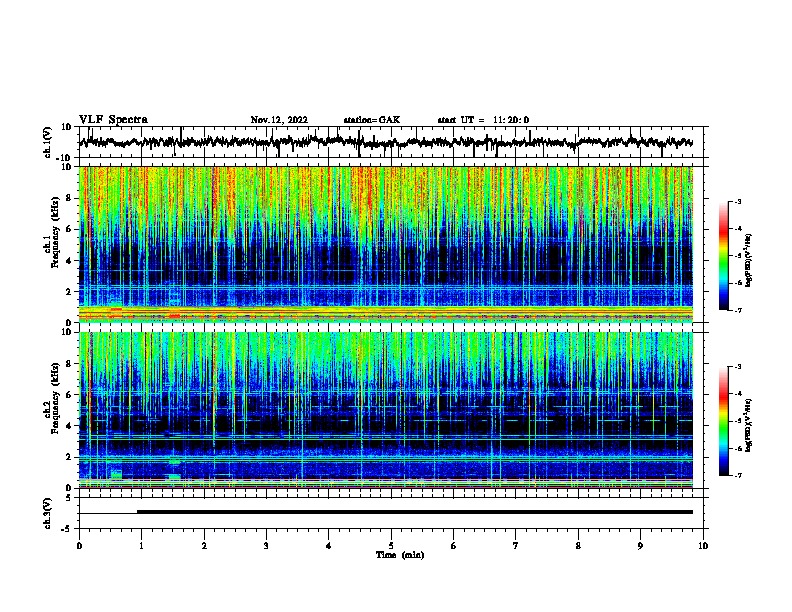Click the ch.3(V) axis label
The width and height of the screenshot is (792, 612).
(48, 513)
